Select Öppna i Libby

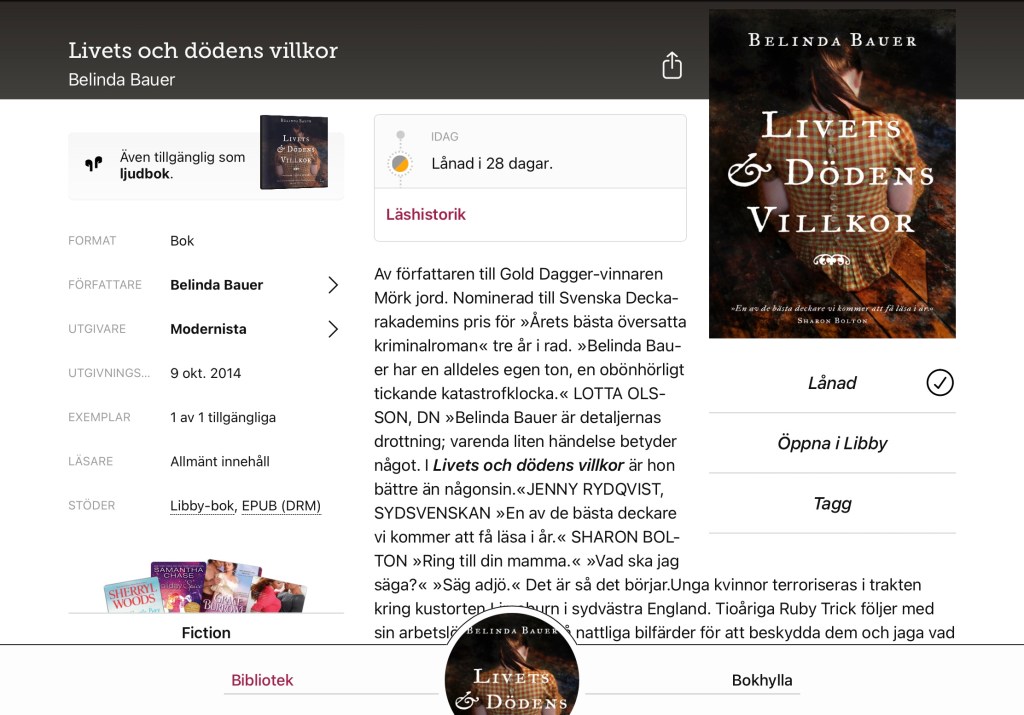(832, 443)
